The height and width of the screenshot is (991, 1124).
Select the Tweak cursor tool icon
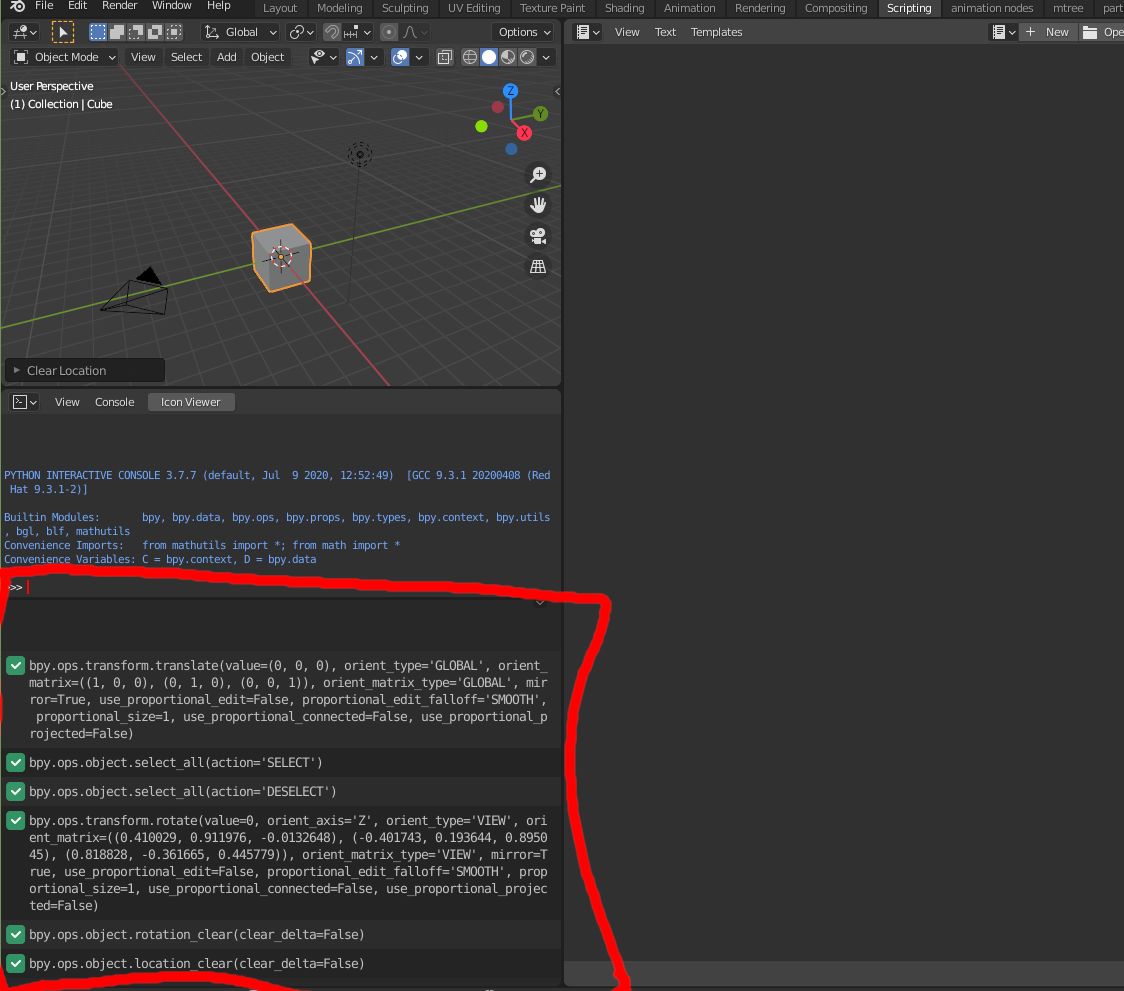click(63, 32)
